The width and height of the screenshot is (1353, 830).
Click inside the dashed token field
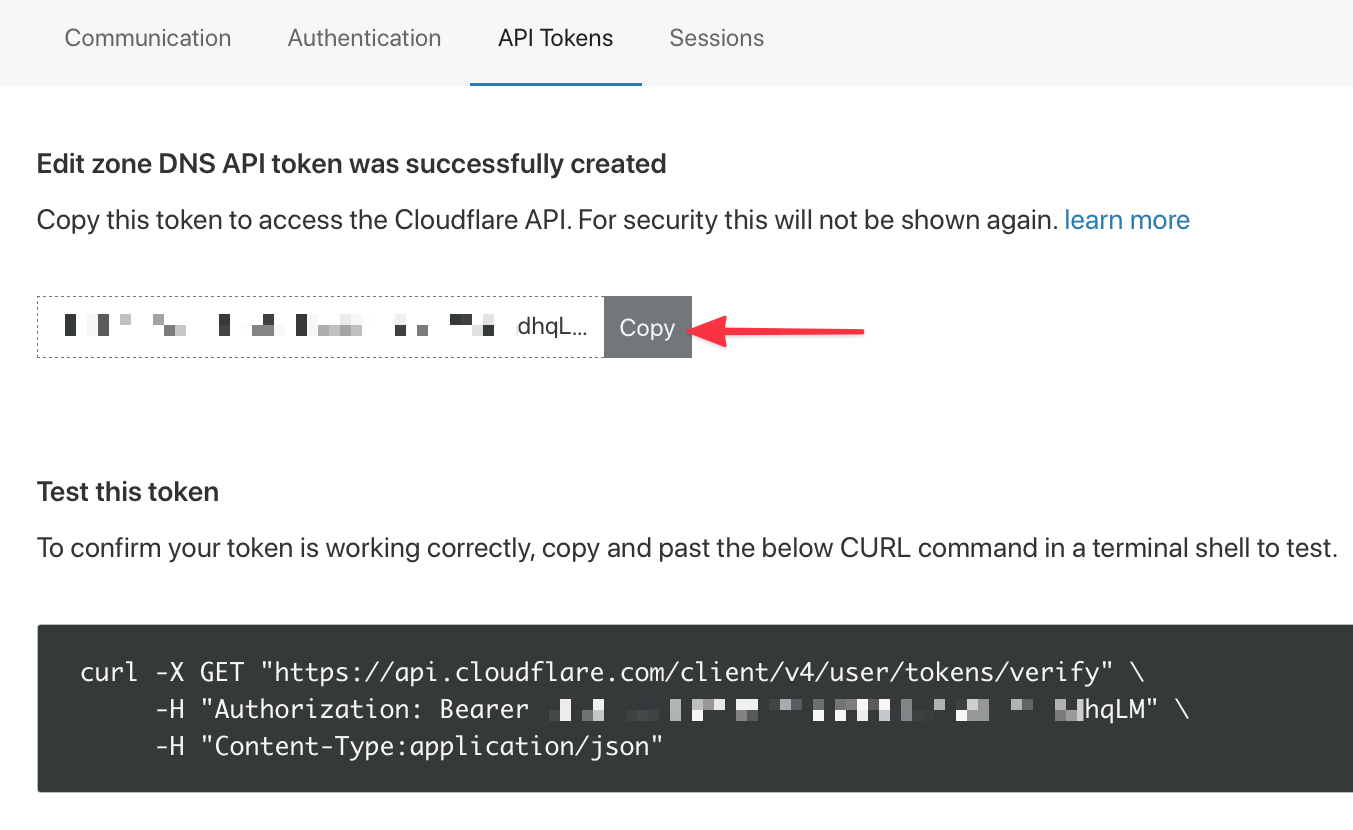(x=320, y=327)
